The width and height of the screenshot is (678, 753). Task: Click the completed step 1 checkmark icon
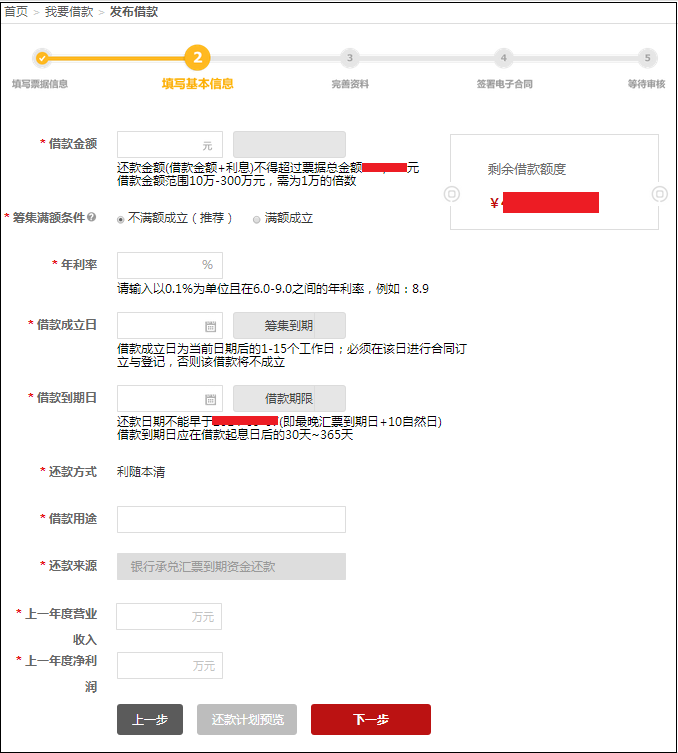click(41, 58)
